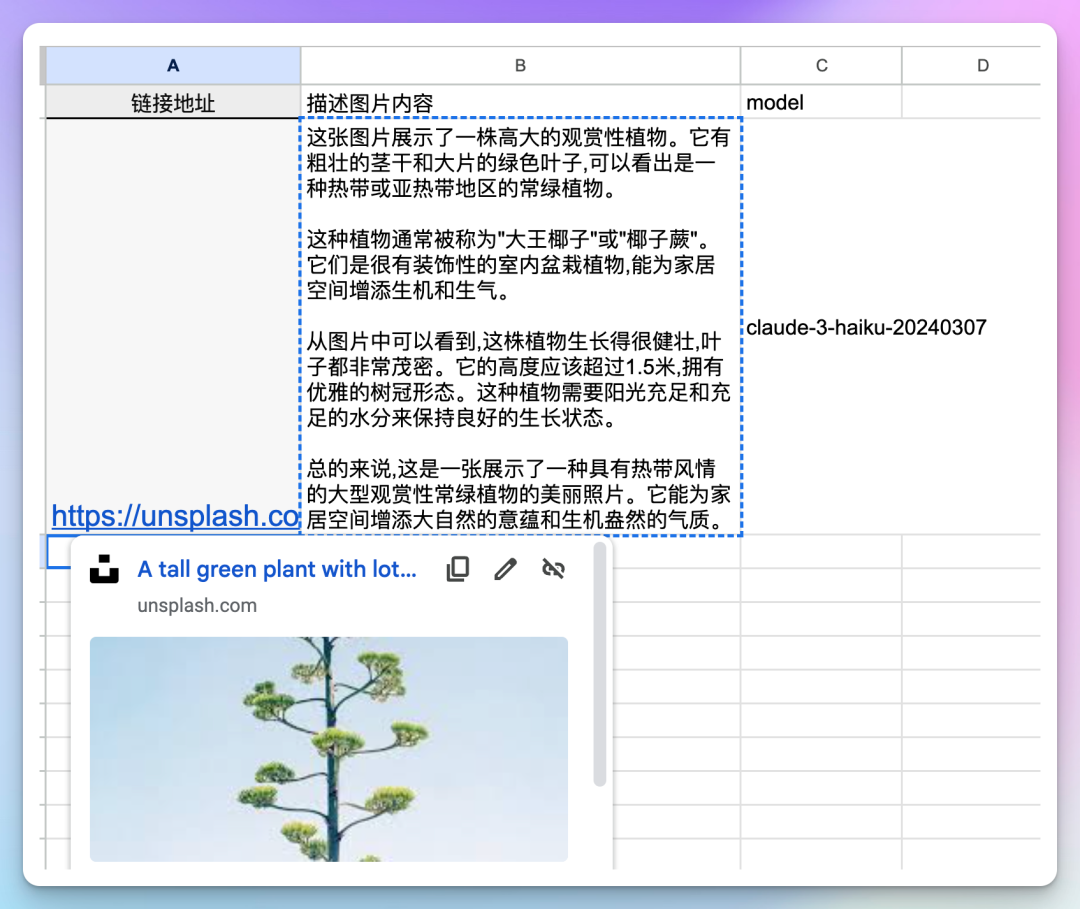Click the pencil edit link icon
This screenshot has height=909, width=1080.
[x=506, y=569]
